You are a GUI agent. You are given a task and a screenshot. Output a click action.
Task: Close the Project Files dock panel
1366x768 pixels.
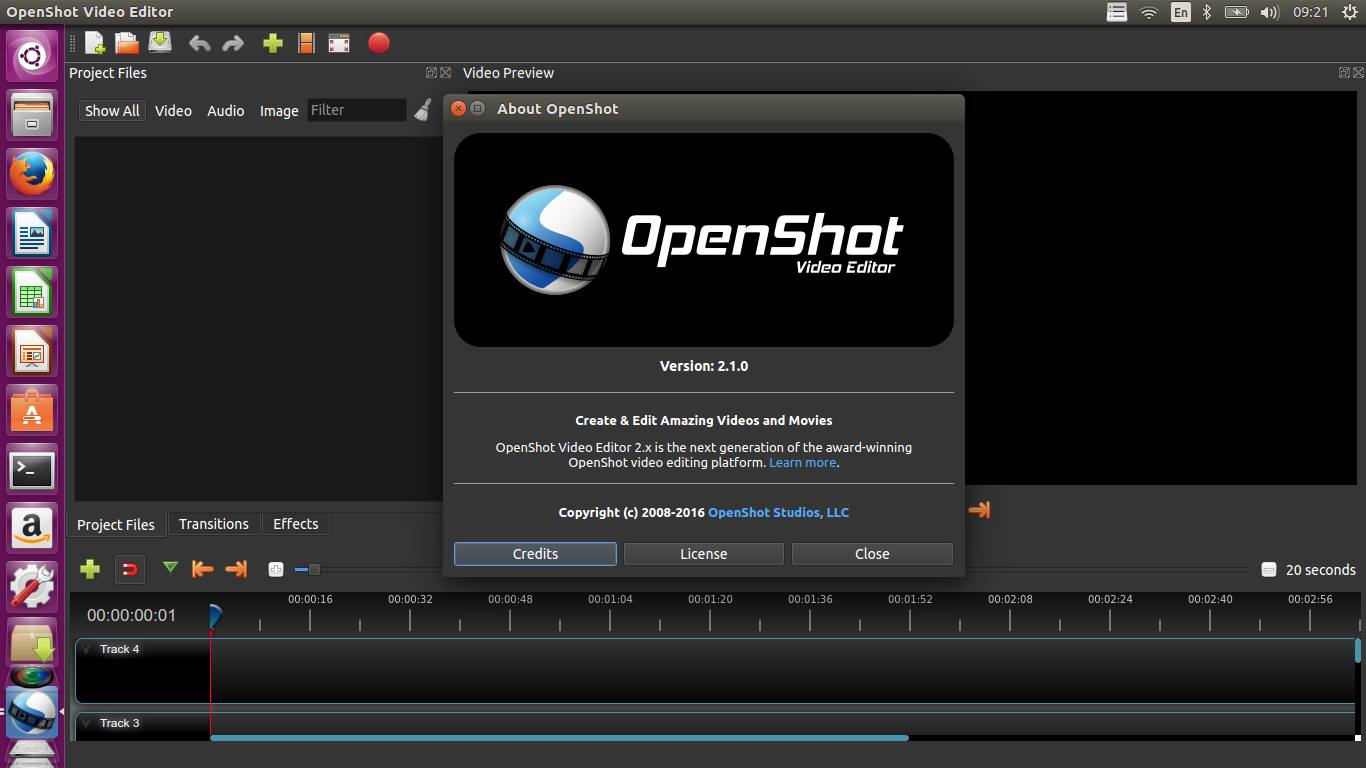pyautogui.click(x=446, y=72)
